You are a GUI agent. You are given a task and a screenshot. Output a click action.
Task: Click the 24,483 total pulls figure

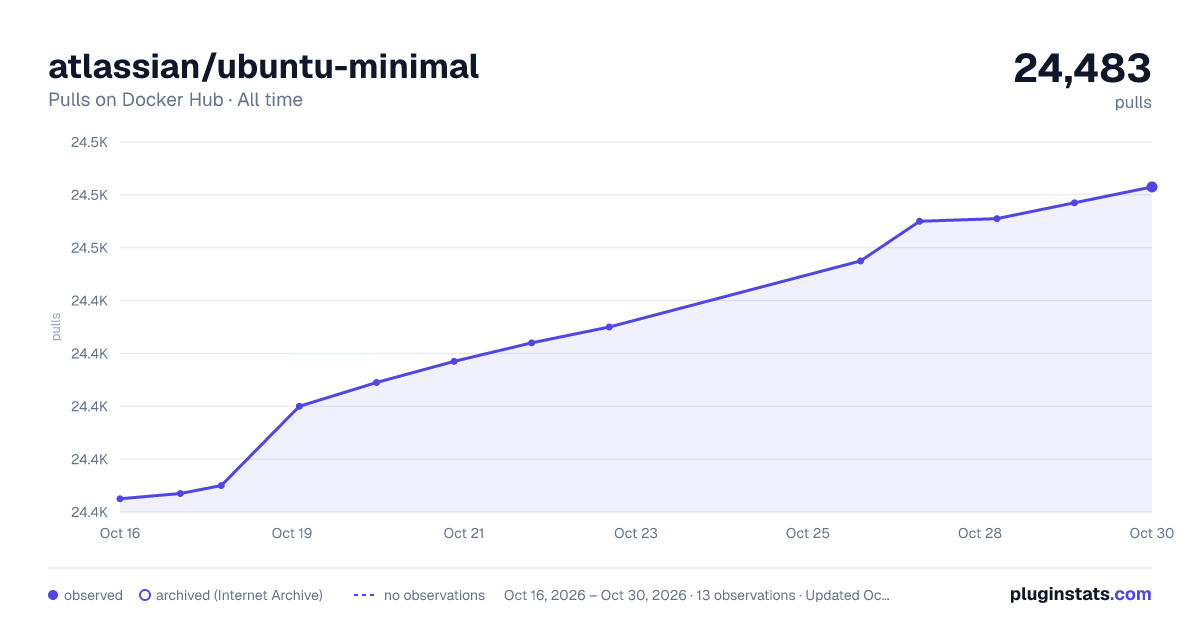click(1083, 68)
